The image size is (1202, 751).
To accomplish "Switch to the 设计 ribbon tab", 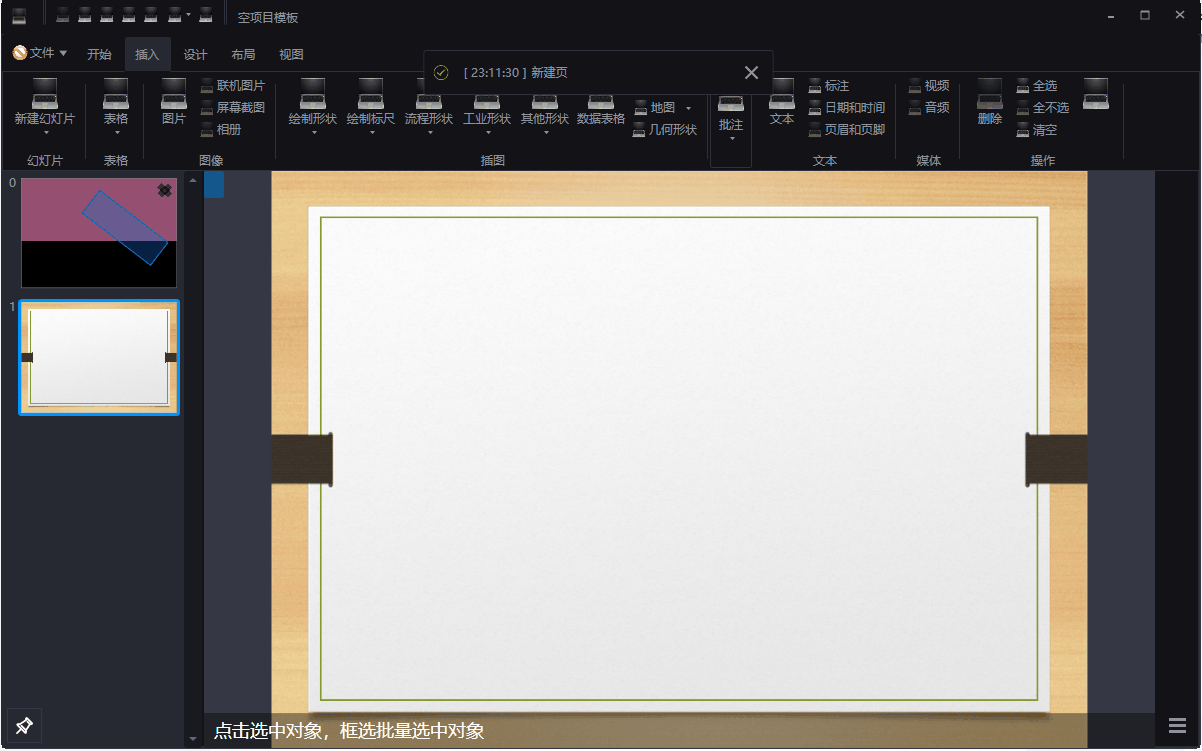I will click(x=195, y=54).
